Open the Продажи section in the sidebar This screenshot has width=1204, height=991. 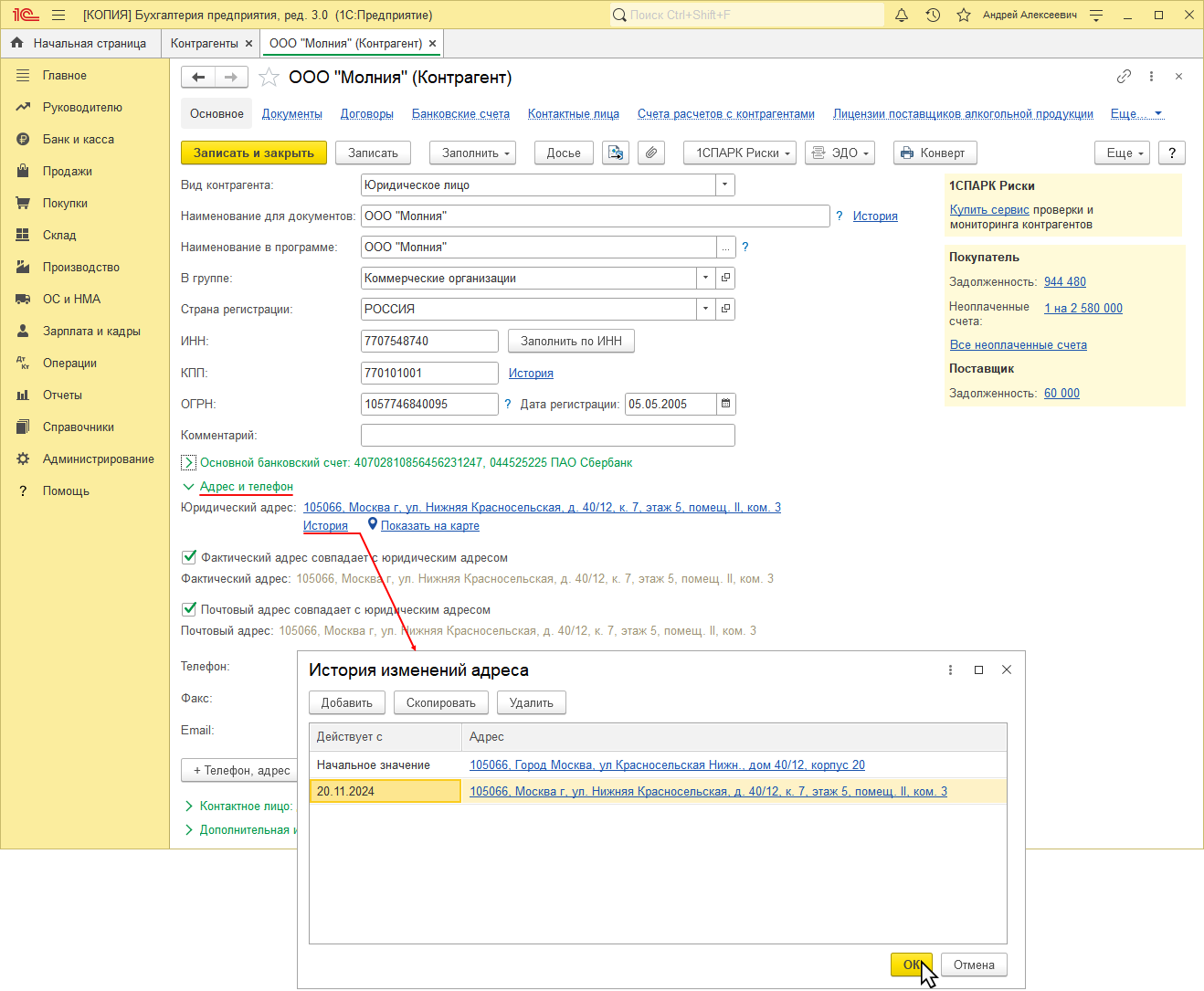pyautogui.click(x=67, y=172)
